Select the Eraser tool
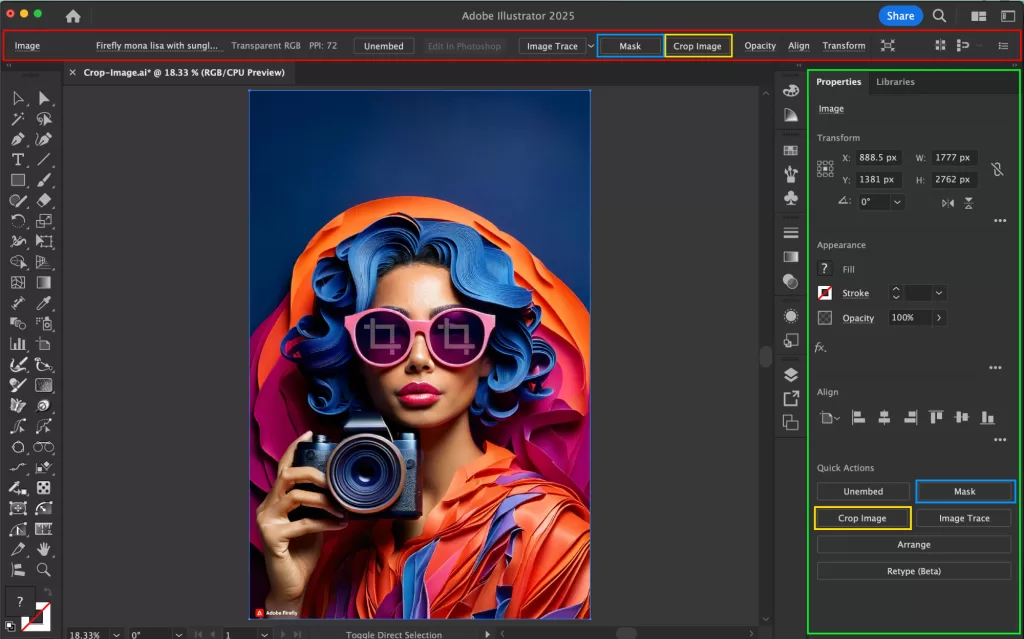This screenshot has width=1024, height=639. (44, 201)
